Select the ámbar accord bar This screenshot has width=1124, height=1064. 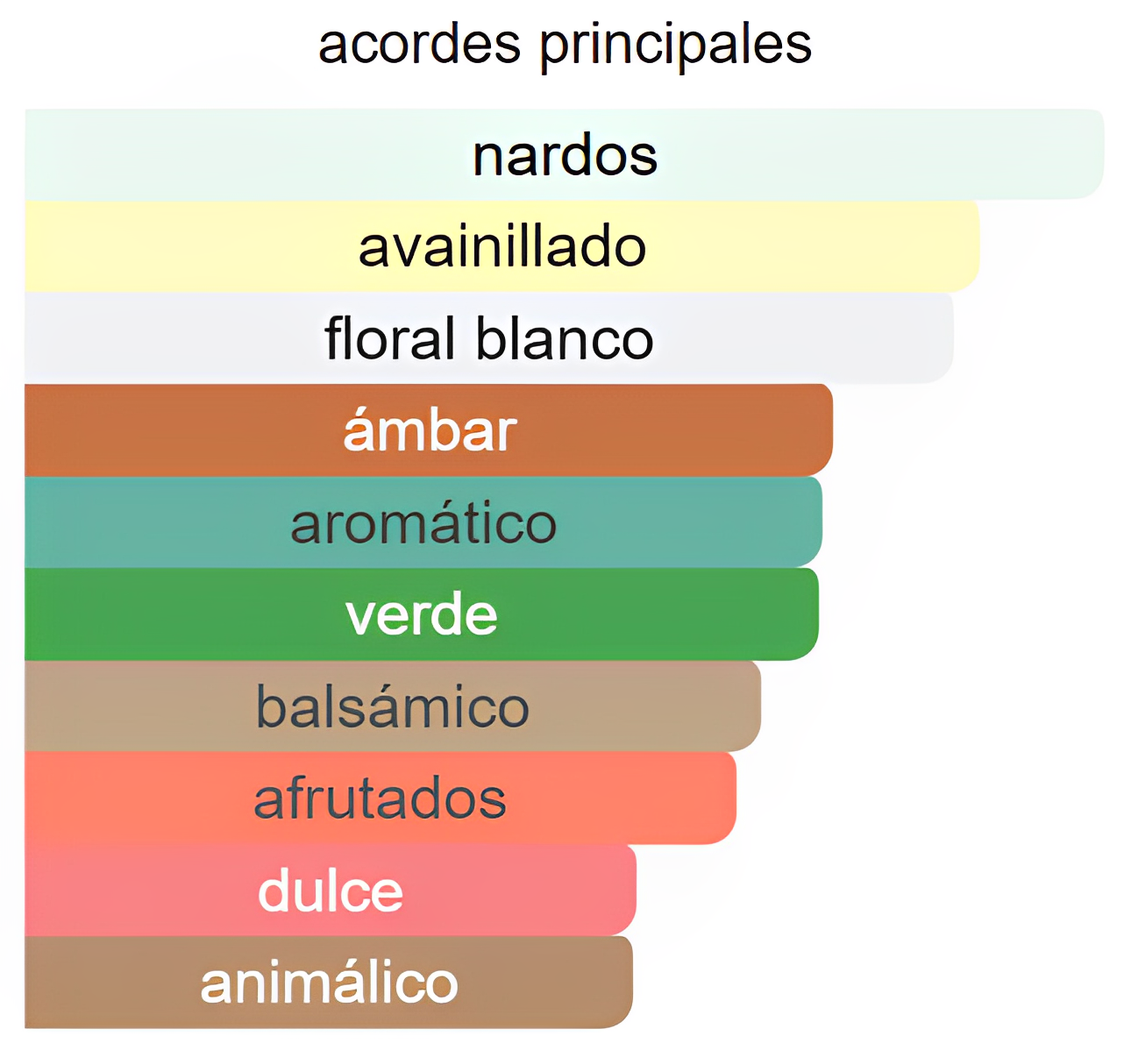coord(429,430)
